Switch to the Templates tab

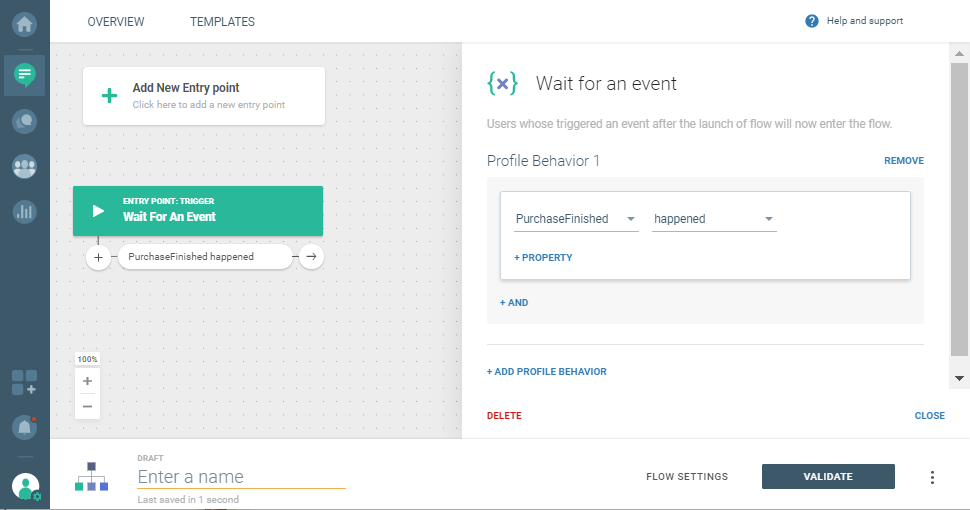click(x=222, y=21)
